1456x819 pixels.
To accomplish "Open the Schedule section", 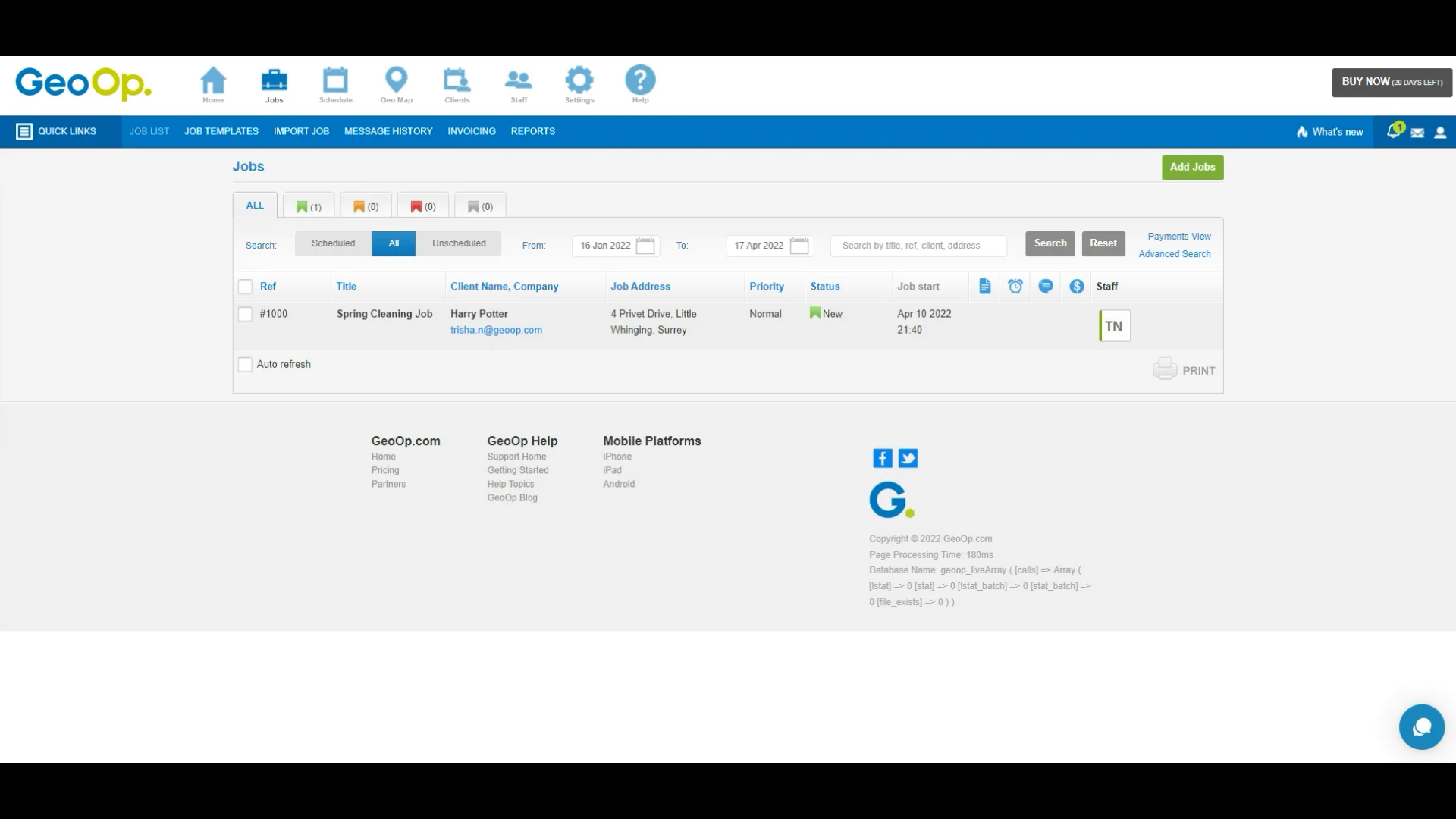I will pos(336,84).
